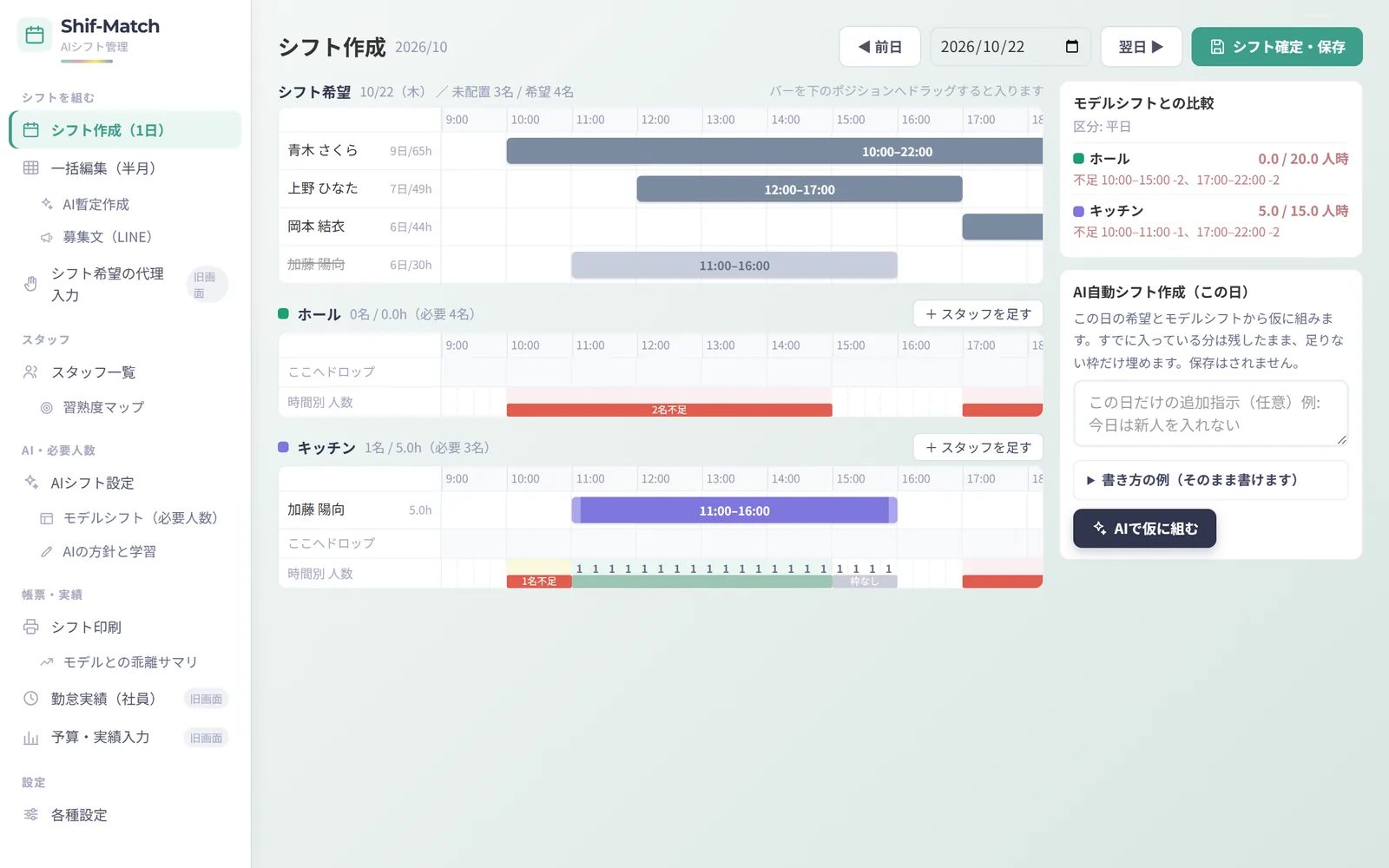Click the シフト確定・保存 button
Viewport: 1389px width, 868px height.
1277,47
